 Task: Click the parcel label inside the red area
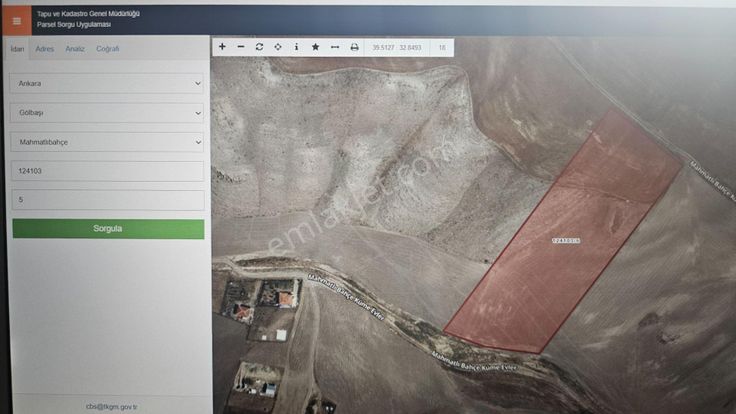(x=566, y=240)
